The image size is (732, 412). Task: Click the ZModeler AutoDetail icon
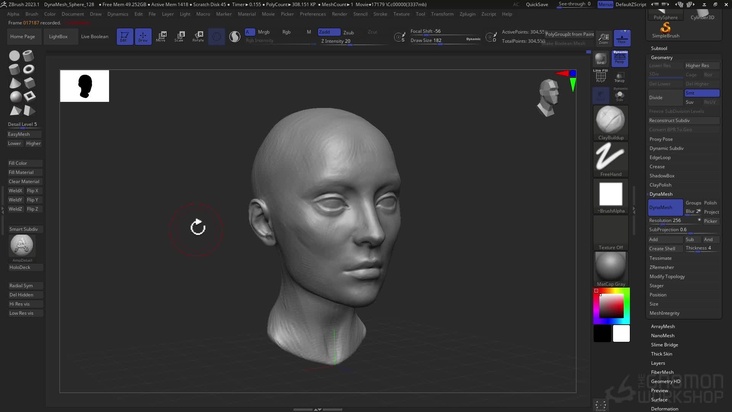[x=21, y=246]
